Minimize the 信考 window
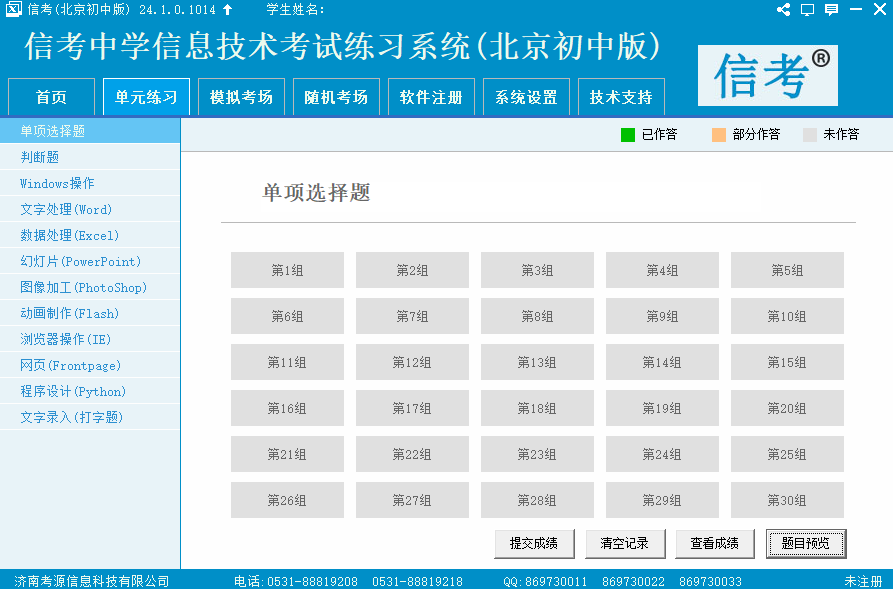Screen dimensions: 893x589 tap(855, 10)
